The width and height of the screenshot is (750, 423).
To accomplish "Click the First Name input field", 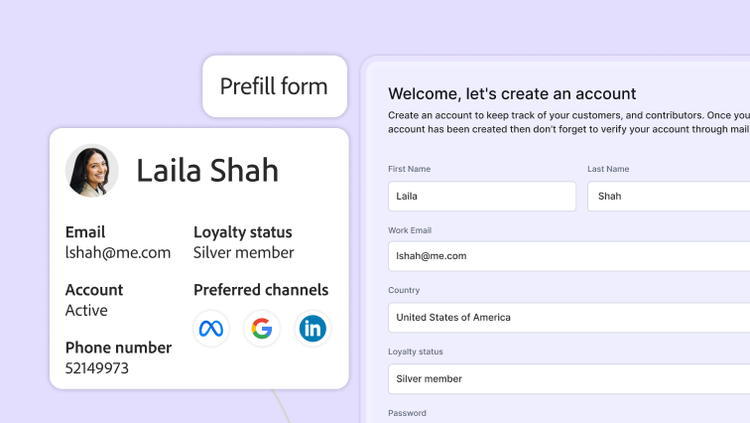I will (x=482, y=196).
